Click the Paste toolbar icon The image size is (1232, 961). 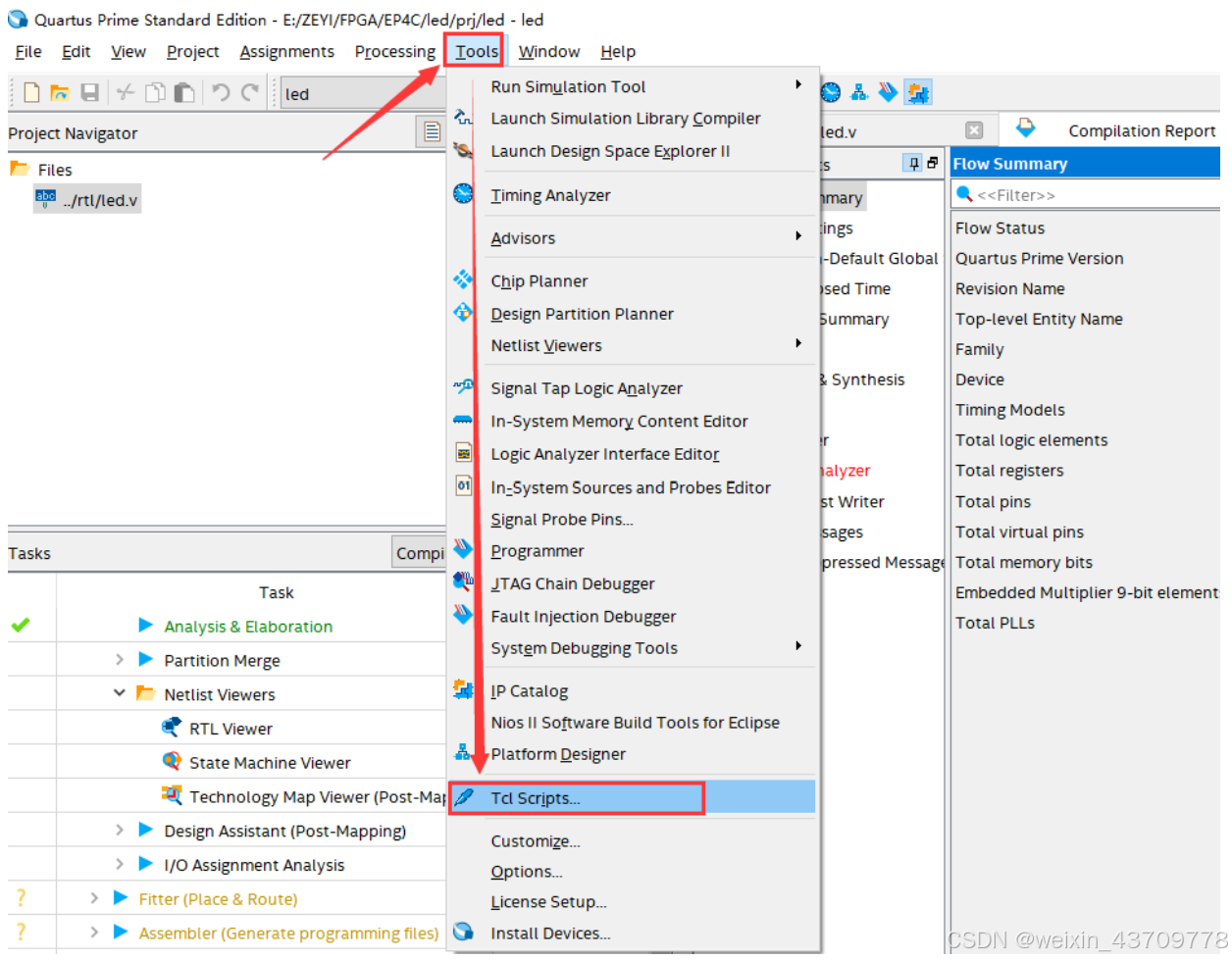point(183,92)
